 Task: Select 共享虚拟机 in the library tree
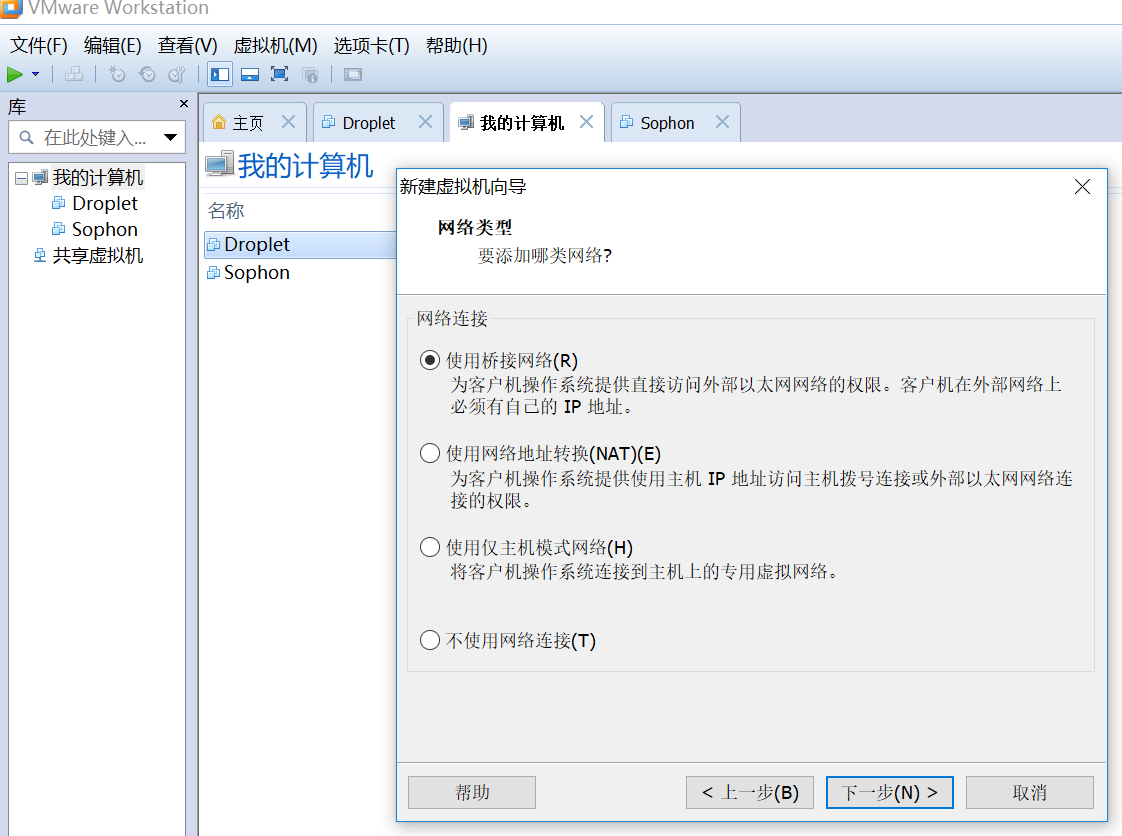98,256
